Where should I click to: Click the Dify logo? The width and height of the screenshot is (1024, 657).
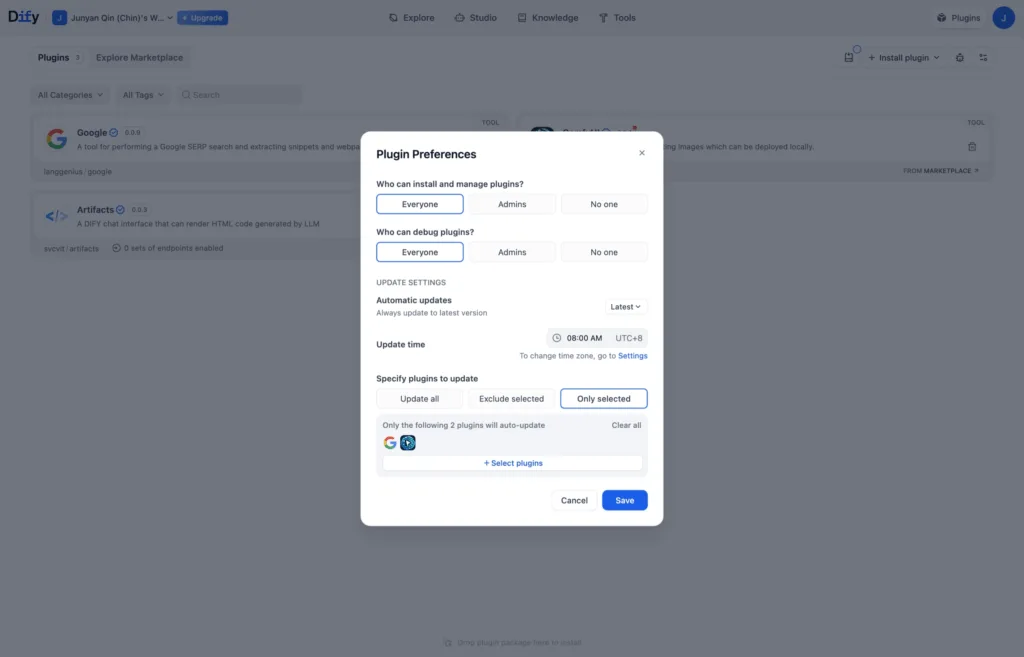[x=23, y=17]
